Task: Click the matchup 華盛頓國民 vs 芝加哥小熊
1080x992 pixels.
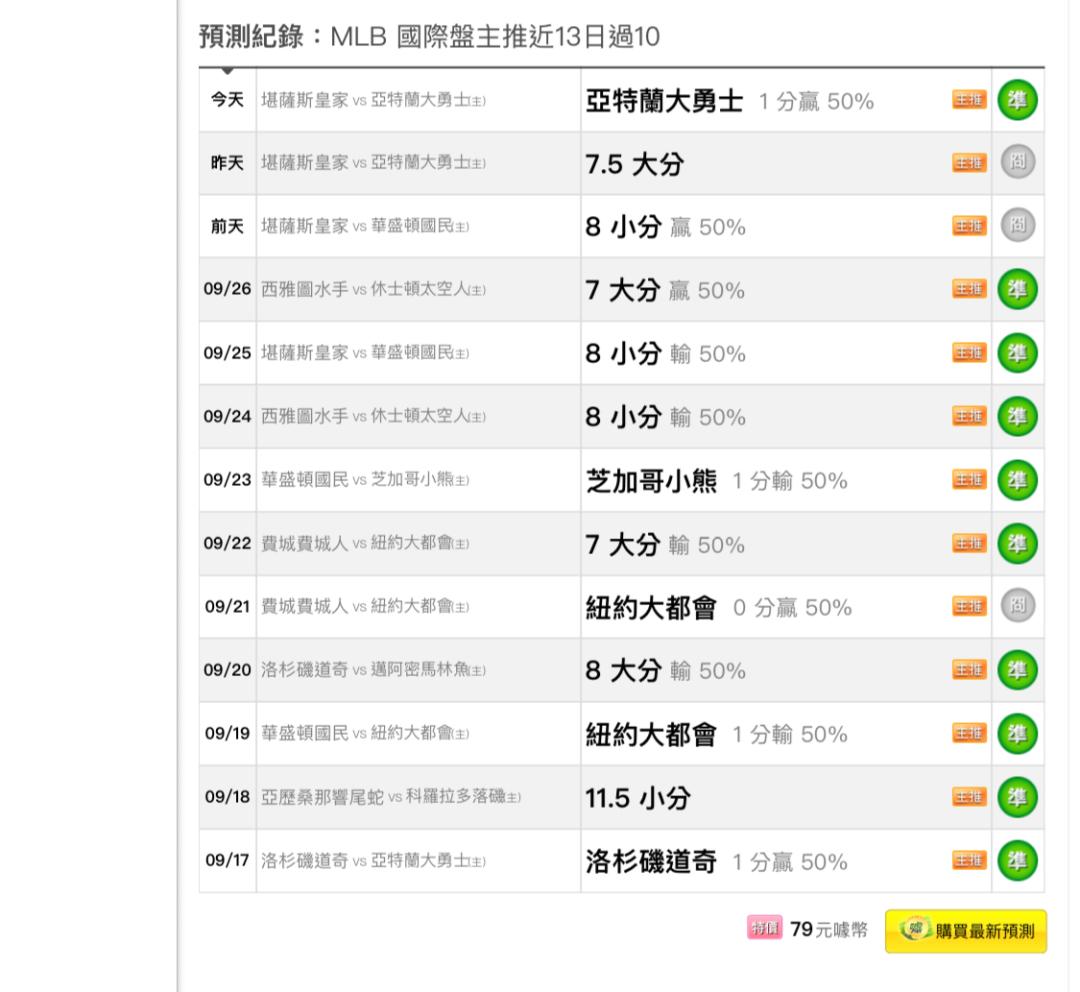Action: 365,479
